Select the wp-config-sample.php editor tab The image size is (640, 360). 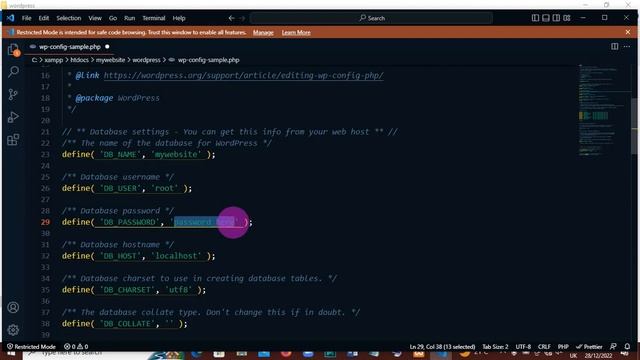click(x=70, y=47)
